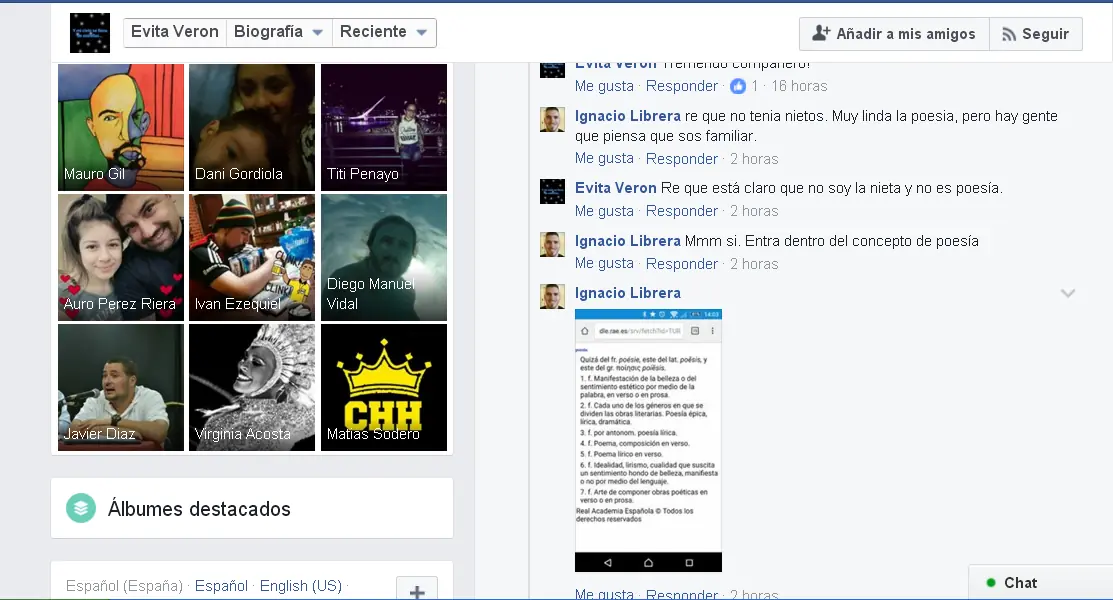Click Me gusta under the nietos comment

tap(604, 158)
